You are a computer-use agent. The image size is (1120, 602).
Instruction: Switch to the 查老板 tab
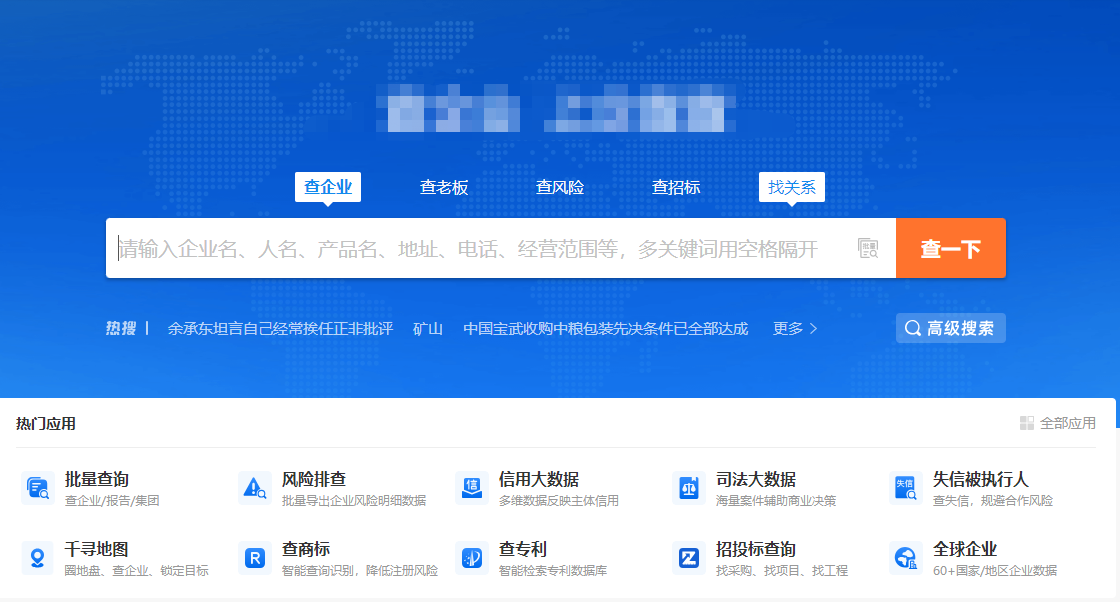point(443,186)
